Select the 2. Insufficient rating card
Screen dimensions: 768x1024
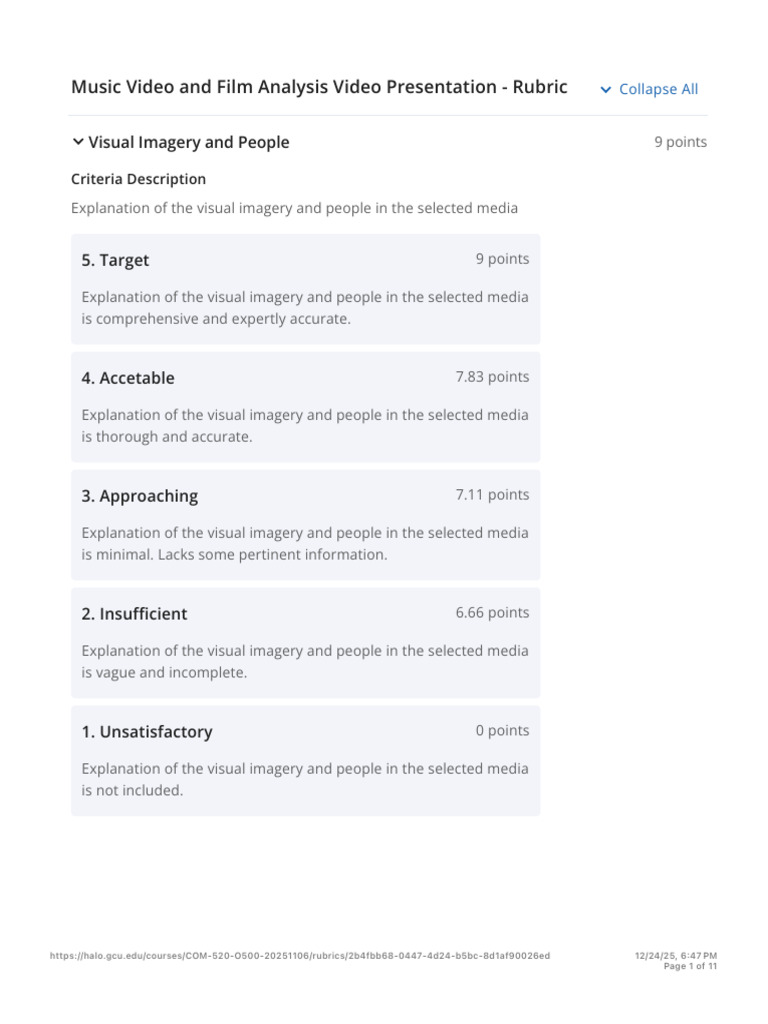(306, 643)
